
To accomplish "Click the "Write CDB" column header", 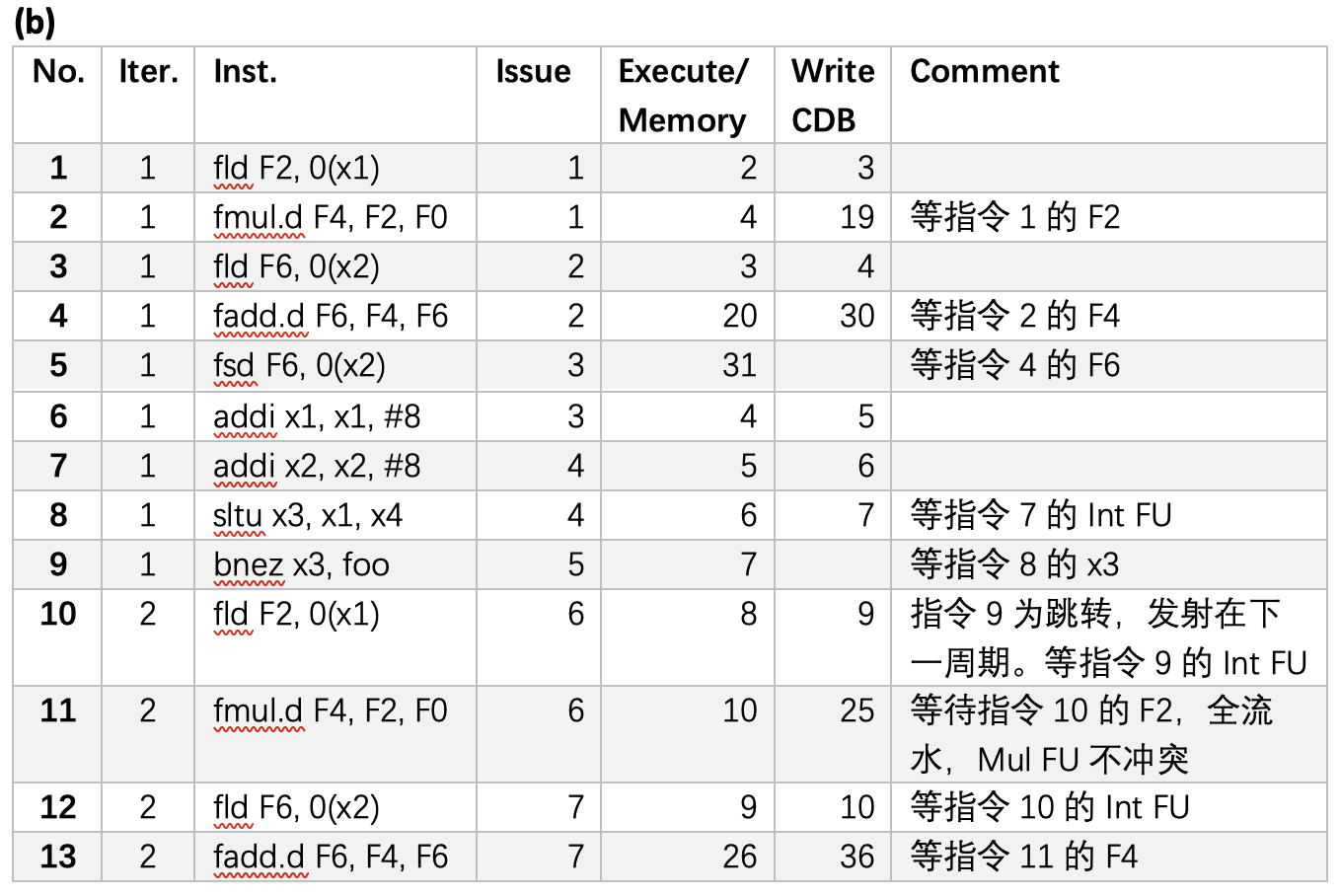I will [x=832, y=95].
